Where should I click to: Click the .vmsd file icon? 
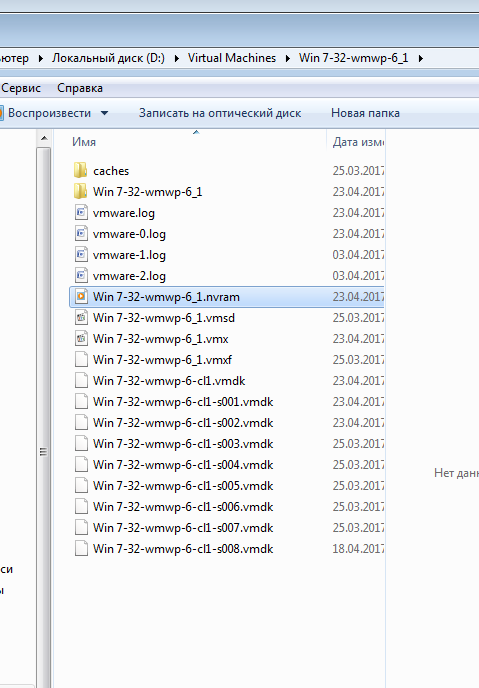(x=81, y=318)
